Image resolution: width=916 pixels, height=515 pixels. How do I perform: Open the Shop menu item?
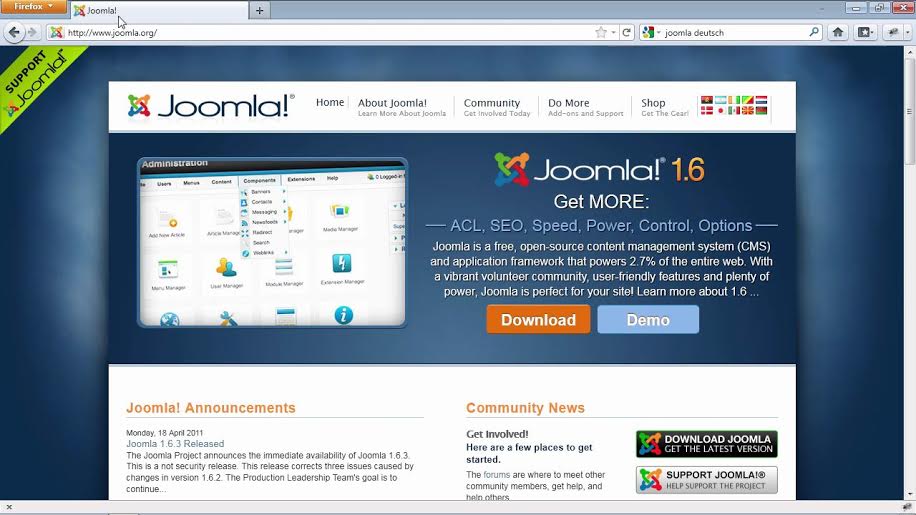[664, 107]
